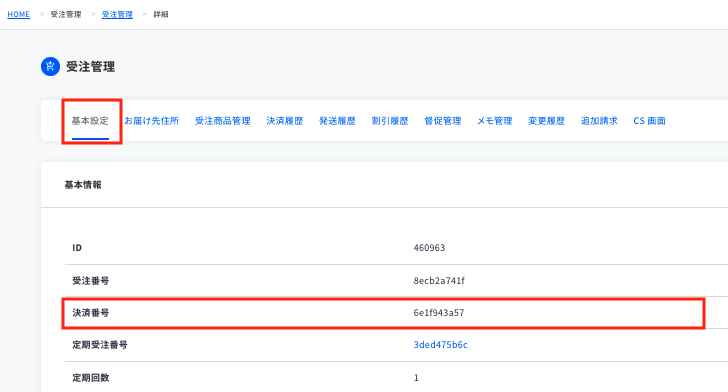Click the 定期受注番号 row label
728x392 pixels.
click(x=100, y=345)
